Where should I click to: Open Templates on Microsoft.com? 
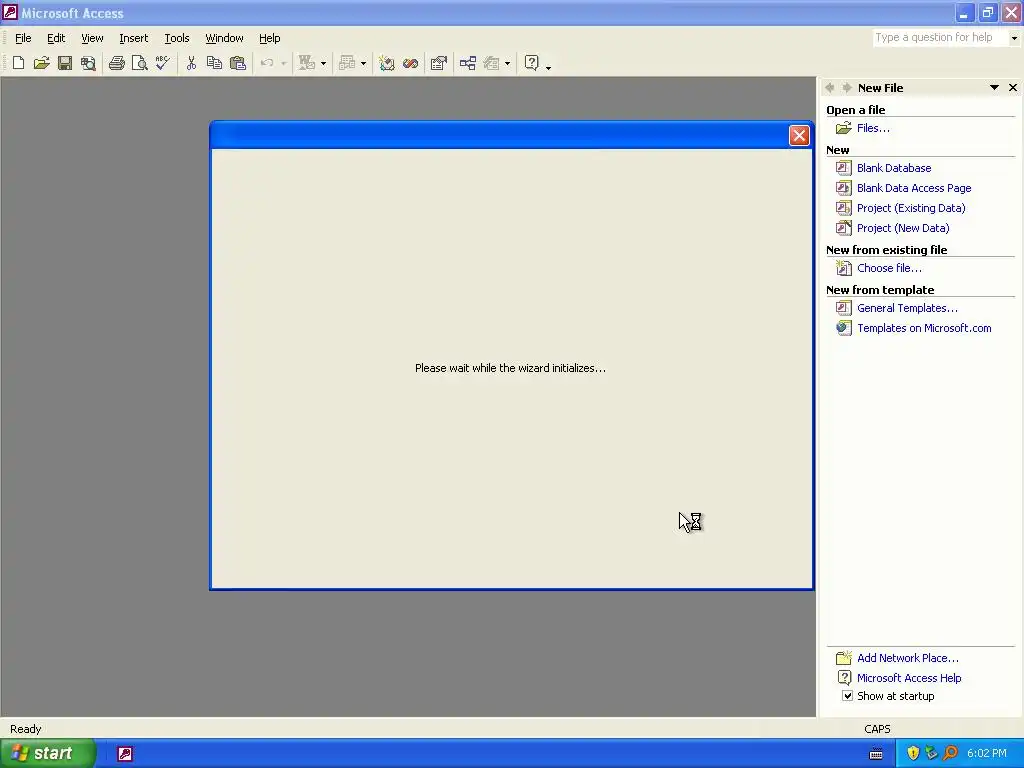pyautogui.click(x=924, y=328)
